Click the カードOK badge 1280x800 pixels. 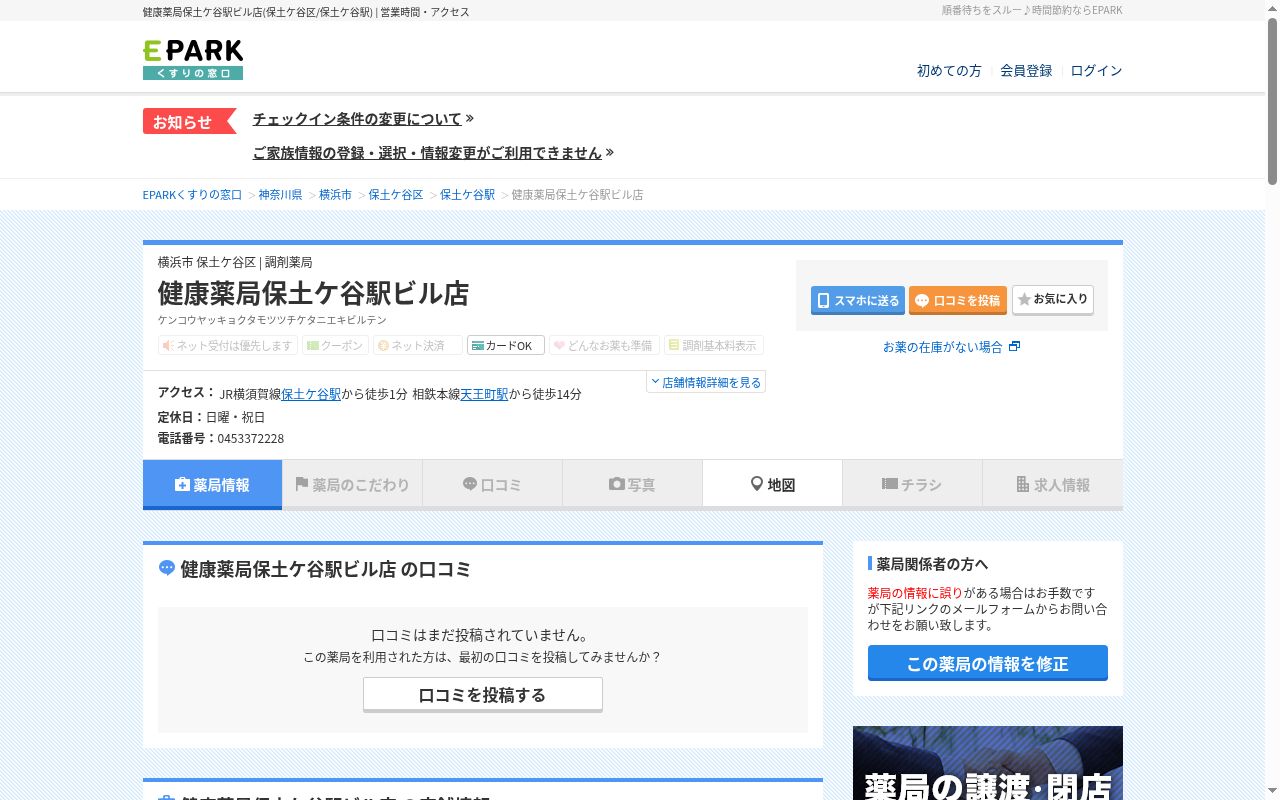[506, 345]
